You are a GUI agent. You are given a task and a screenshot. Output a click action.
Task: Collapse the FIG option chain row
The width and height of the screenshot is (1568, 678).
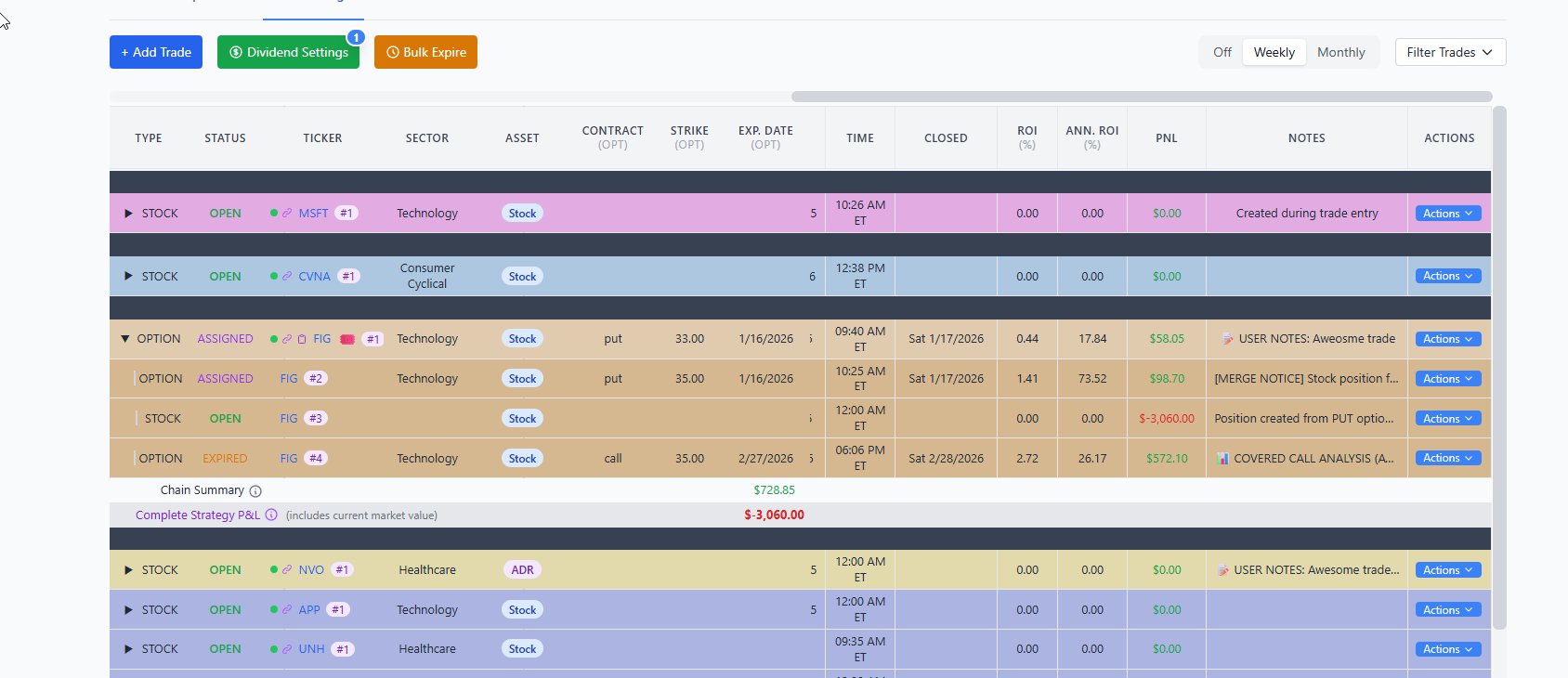click(125, 339)
